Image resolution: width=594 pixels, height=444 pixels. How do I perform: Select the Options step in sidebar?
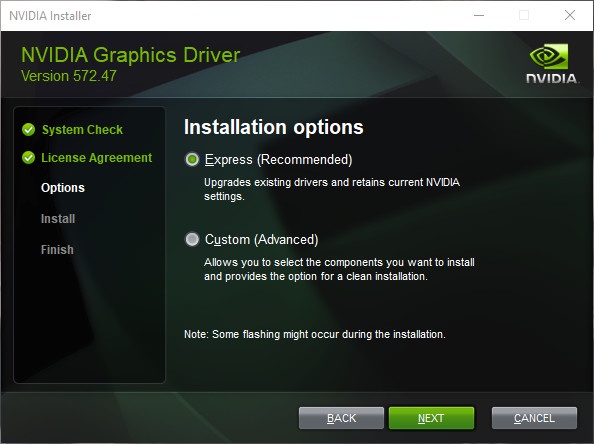coord(63,188)
